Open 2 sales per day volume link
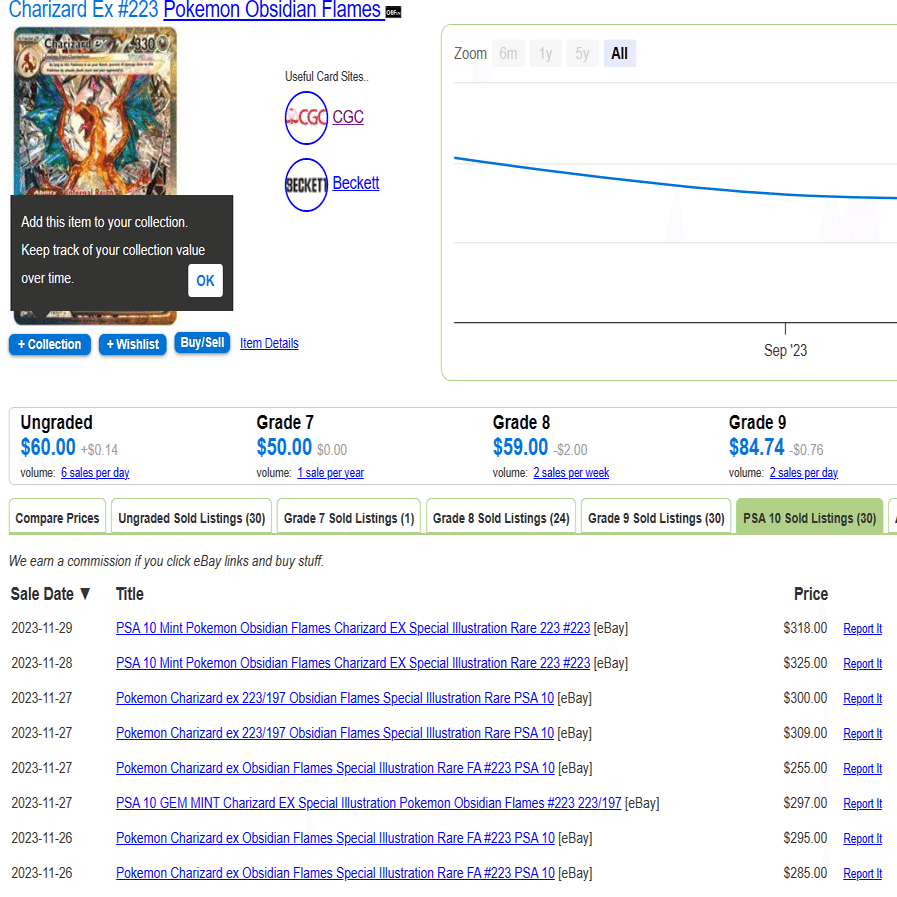This screenshot has height=897, width=897. coord(804,473)
